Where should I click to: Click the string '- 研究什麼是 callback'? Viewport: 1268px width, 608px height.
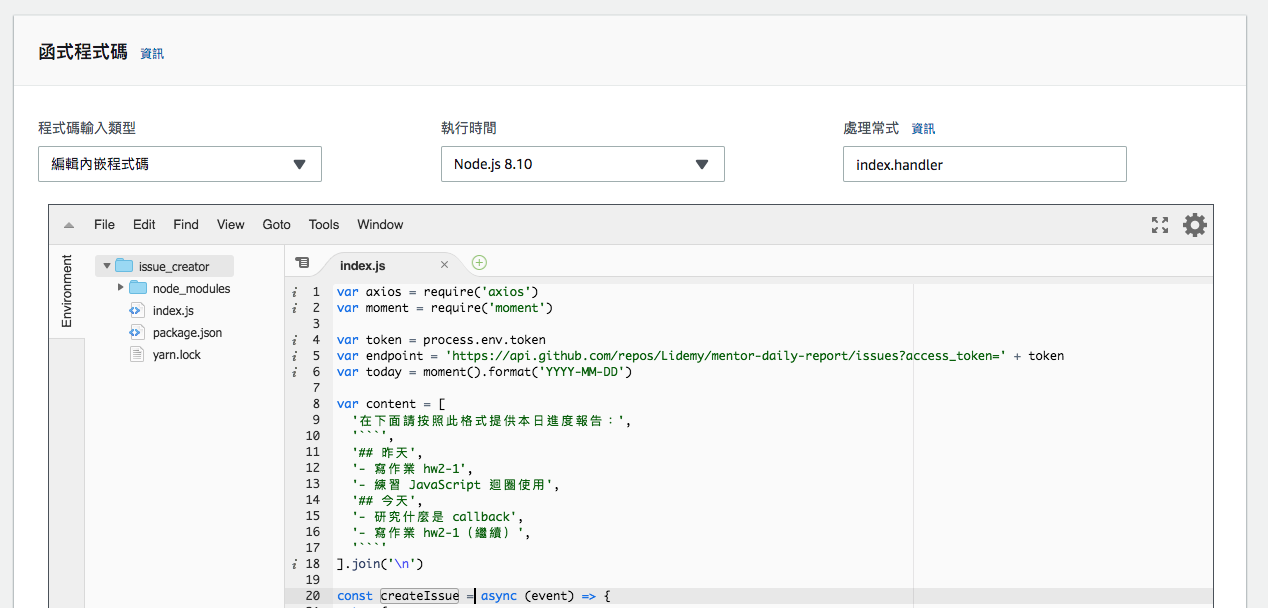[x=438, y=516]
